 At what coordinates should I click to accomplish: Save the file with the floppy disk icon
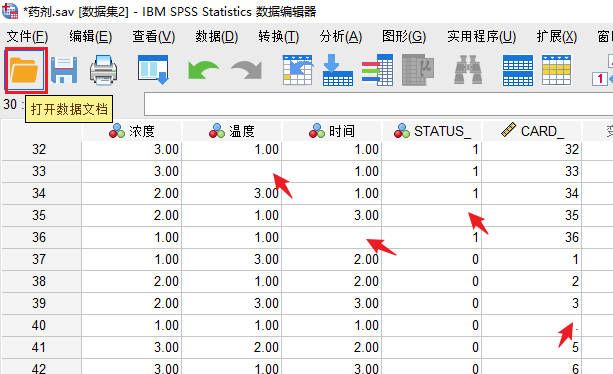pos(64,70)
